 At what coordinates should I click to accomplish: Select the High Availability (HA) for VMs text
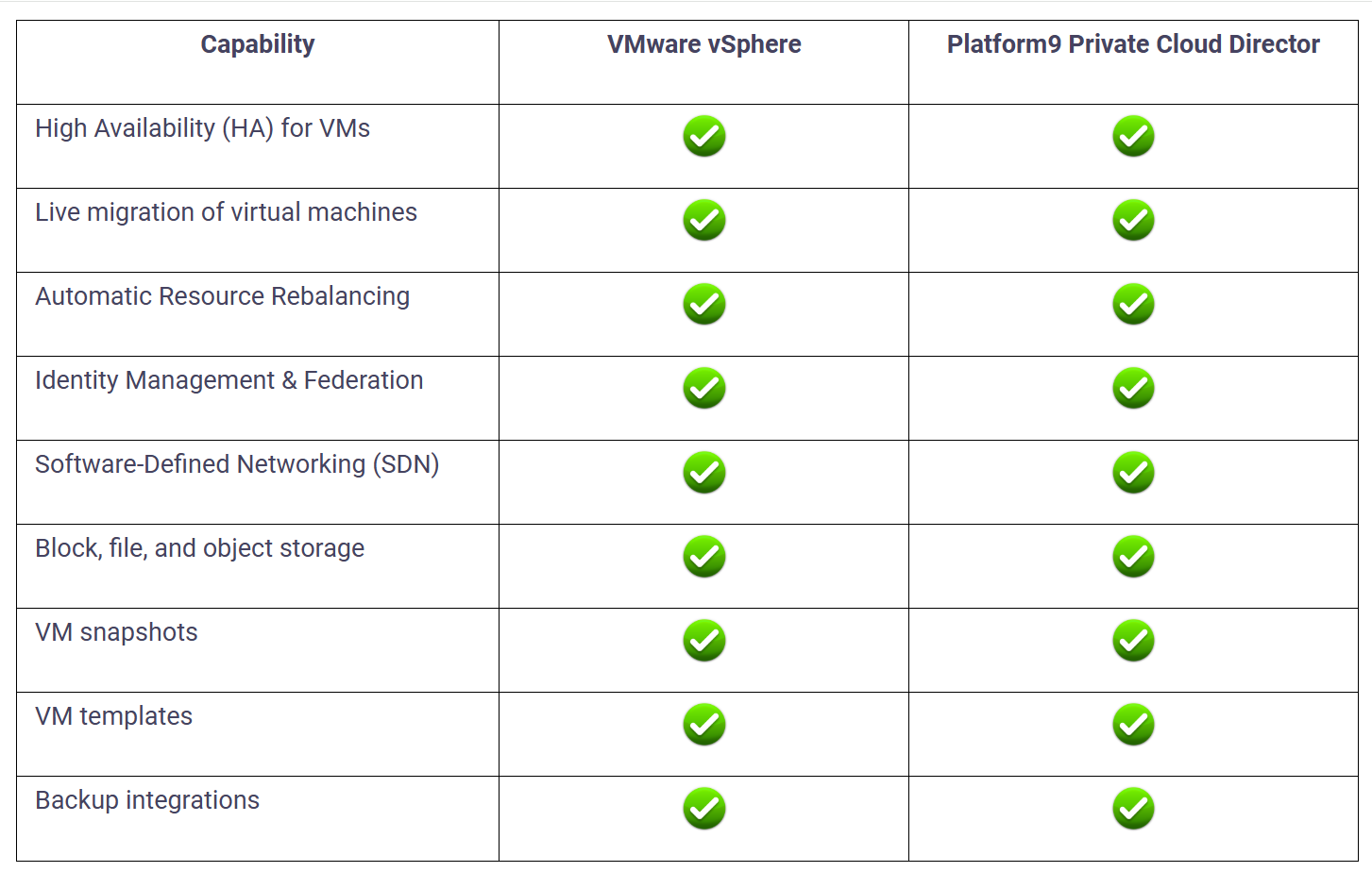(202, 128)
